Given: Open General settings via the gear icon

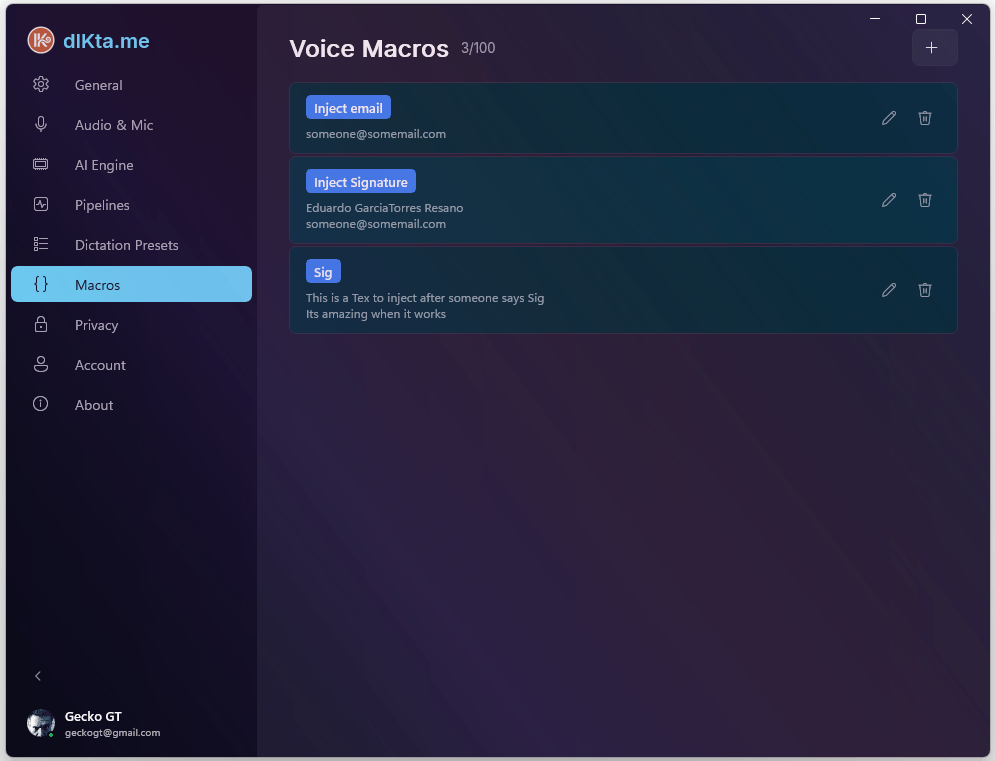Looking at the screenshot, I should [x=40, y=85].
